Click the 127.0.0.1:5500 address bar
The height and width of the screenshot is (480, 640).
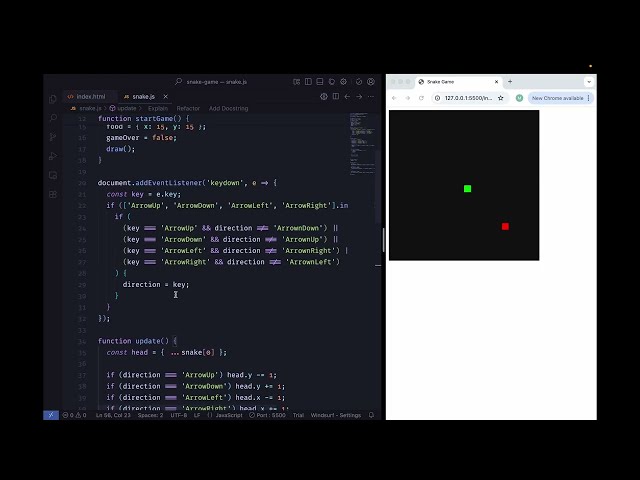(x=469, y=98)
